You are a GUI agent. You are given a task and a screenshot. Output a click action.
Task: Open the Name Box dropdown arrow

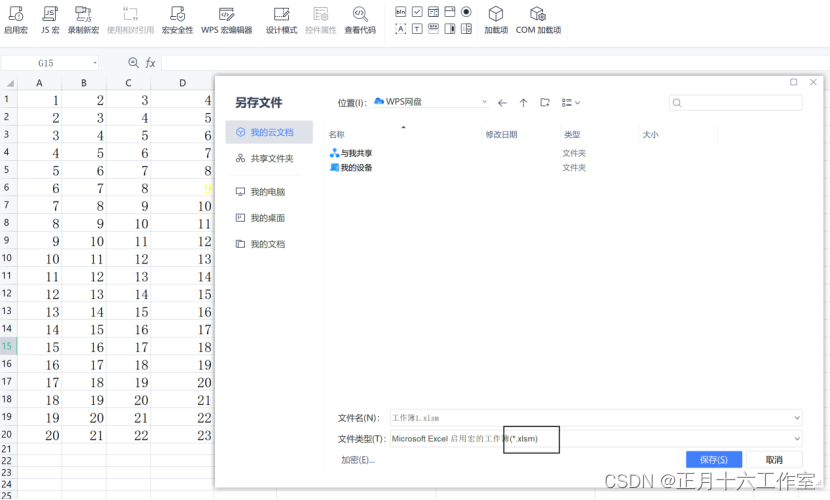[95, 63]
